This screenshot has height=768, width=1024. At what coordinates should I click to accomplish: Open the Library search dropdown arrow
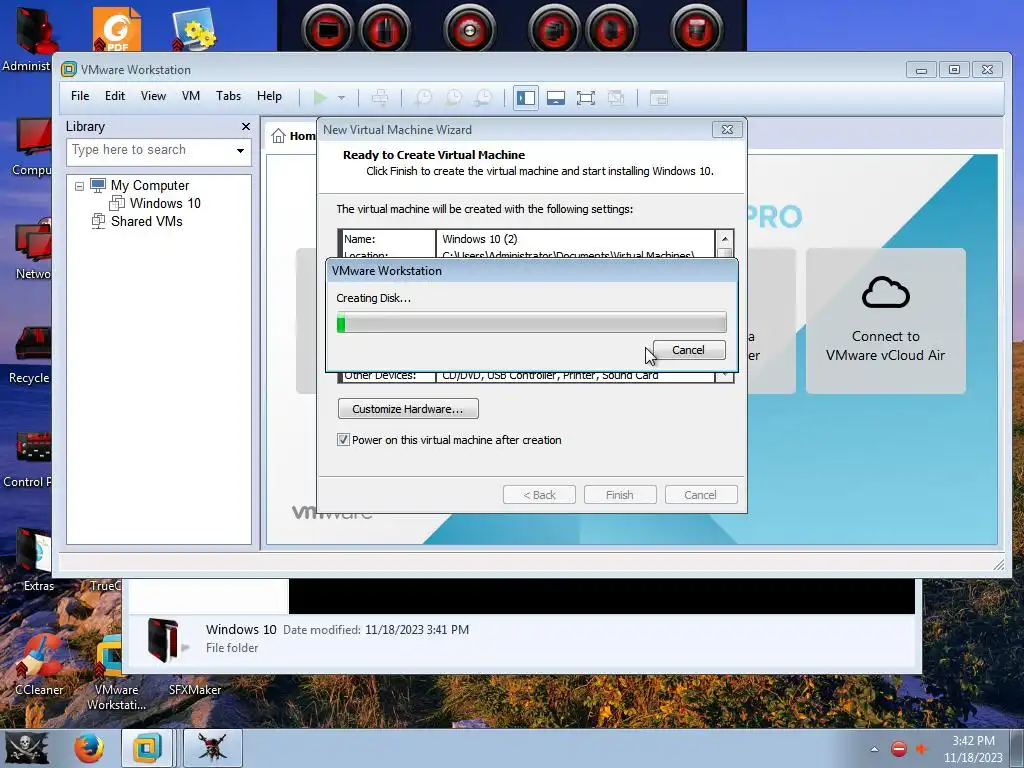(240, 151)
